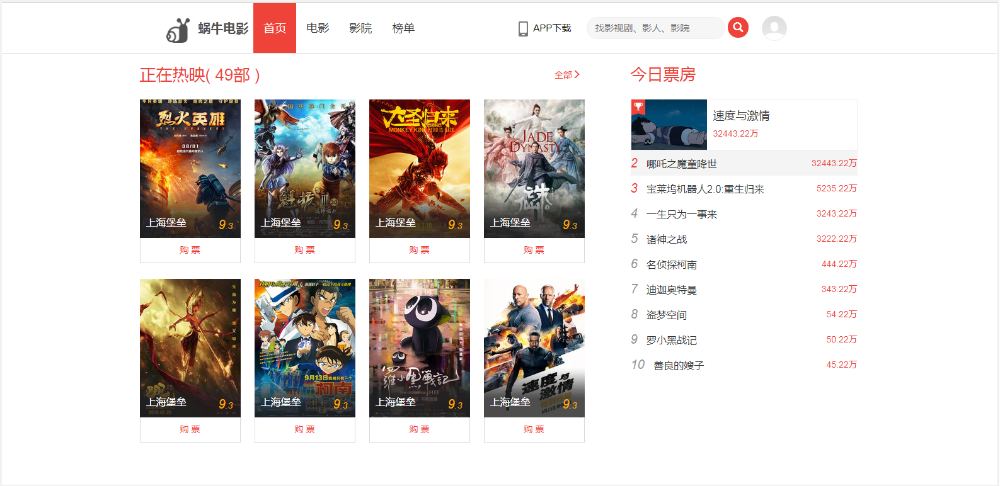Click the 今日票房 heading
Image resolution: width=1000 pixels, height=486 pixels.
pyautogui.click(x=663, y=75)
